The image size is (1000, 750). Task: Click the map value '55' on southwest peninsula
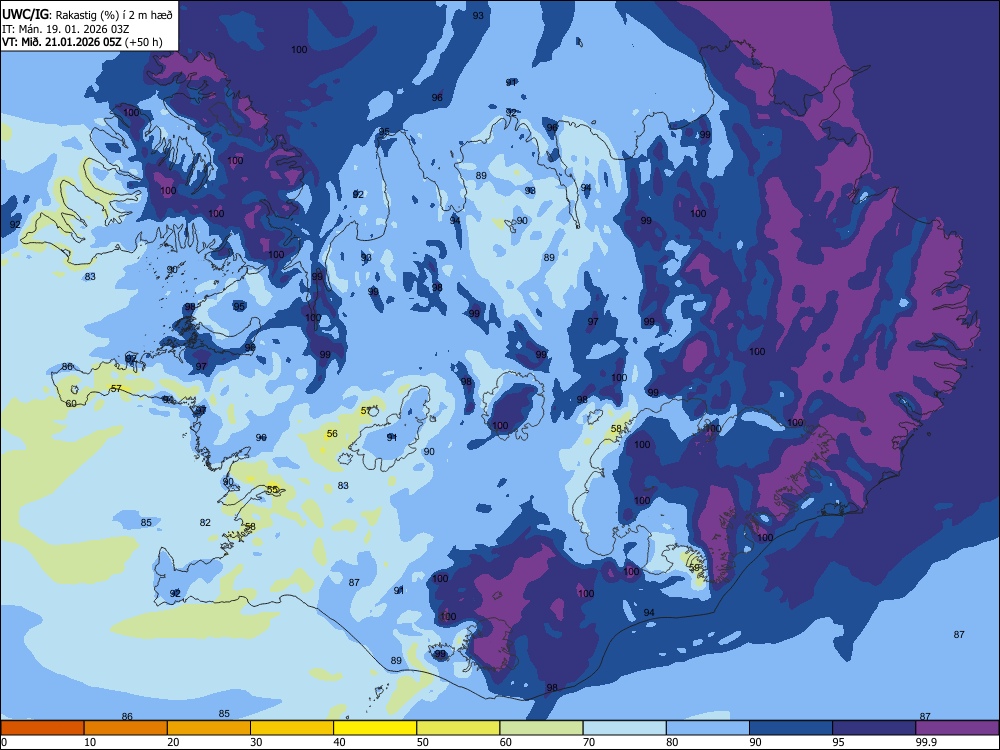tap(272, 490)
